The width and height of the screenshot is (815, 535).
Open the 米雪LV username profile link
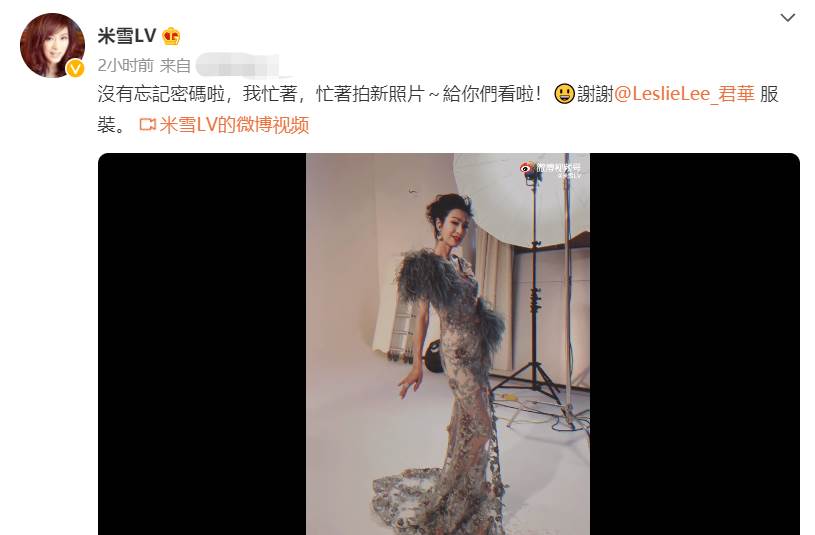tap(126, 36)
